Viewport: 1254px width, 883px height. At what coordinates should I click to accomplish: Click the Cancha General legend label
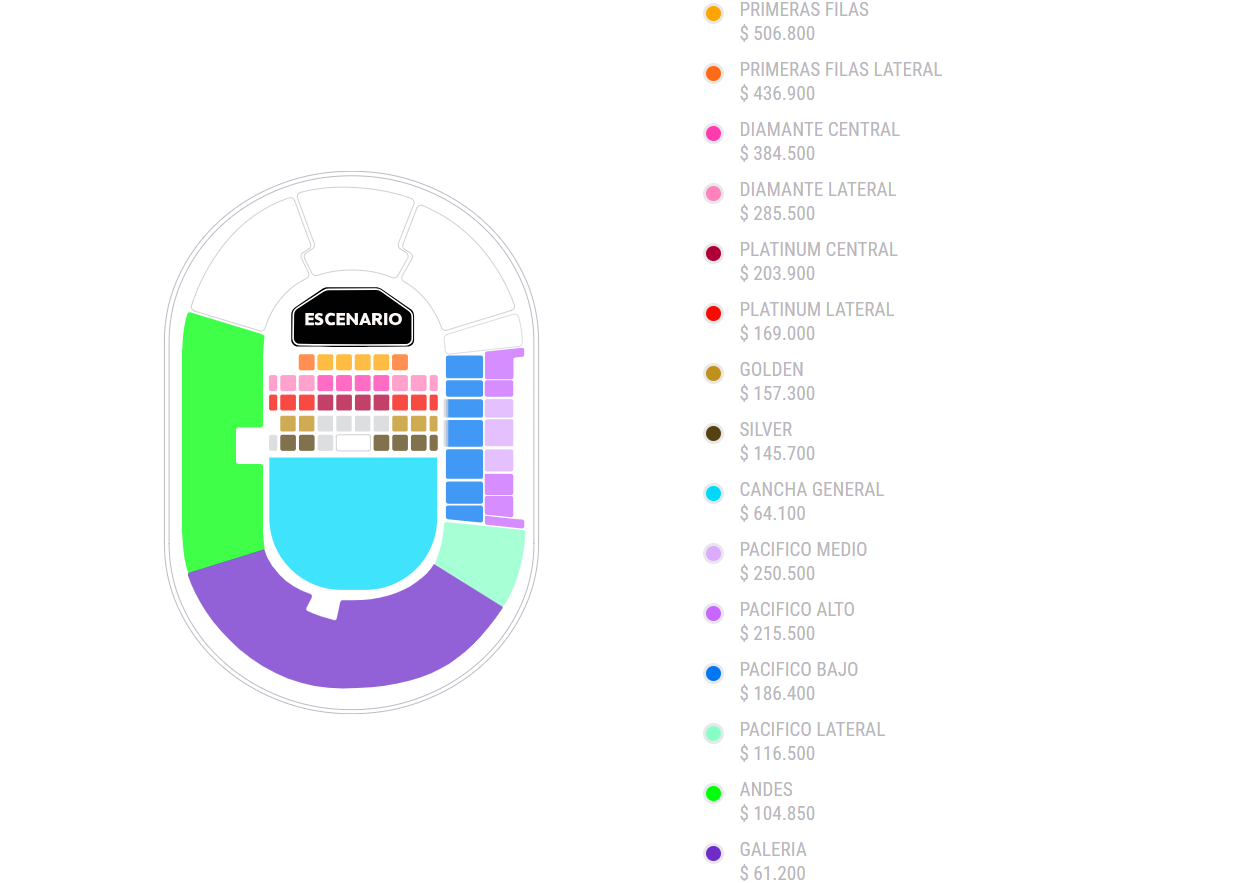click(x=811, y=490)
